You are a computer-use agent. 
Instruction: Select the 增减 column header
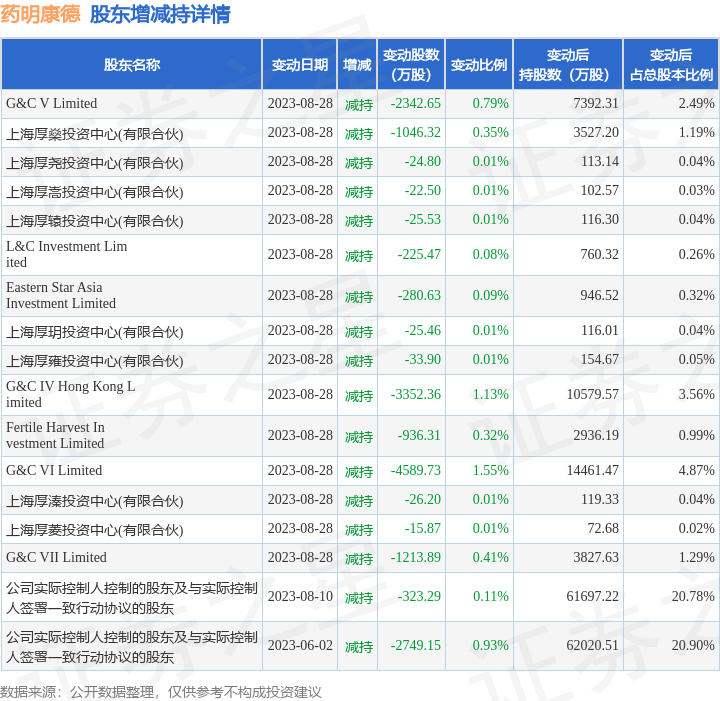pyautogui.click(x=357, y=65)
